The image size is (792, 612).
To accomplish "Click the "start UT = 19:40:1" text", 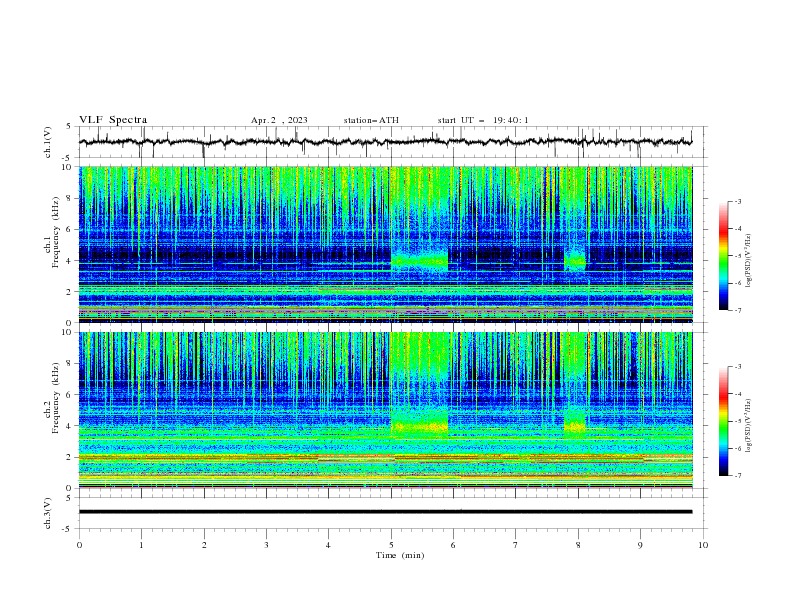I will point(483,120).
